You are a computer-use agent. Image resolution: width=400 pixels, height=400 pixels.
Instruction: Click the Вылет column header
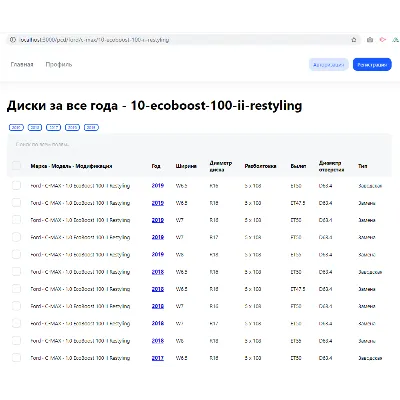coord(298,166)
